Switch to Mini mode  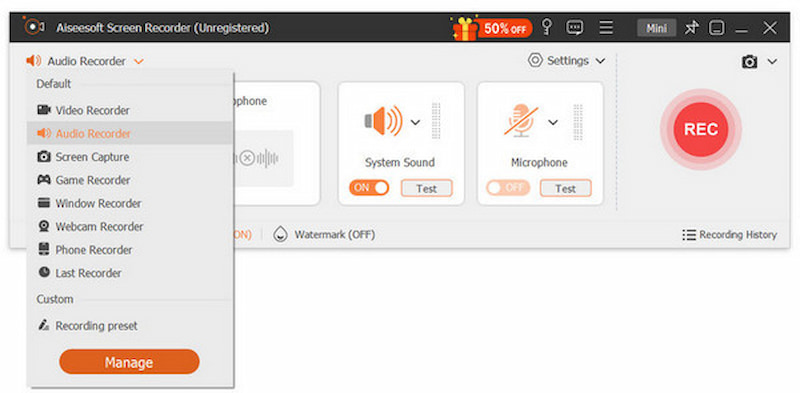(657, 28)
